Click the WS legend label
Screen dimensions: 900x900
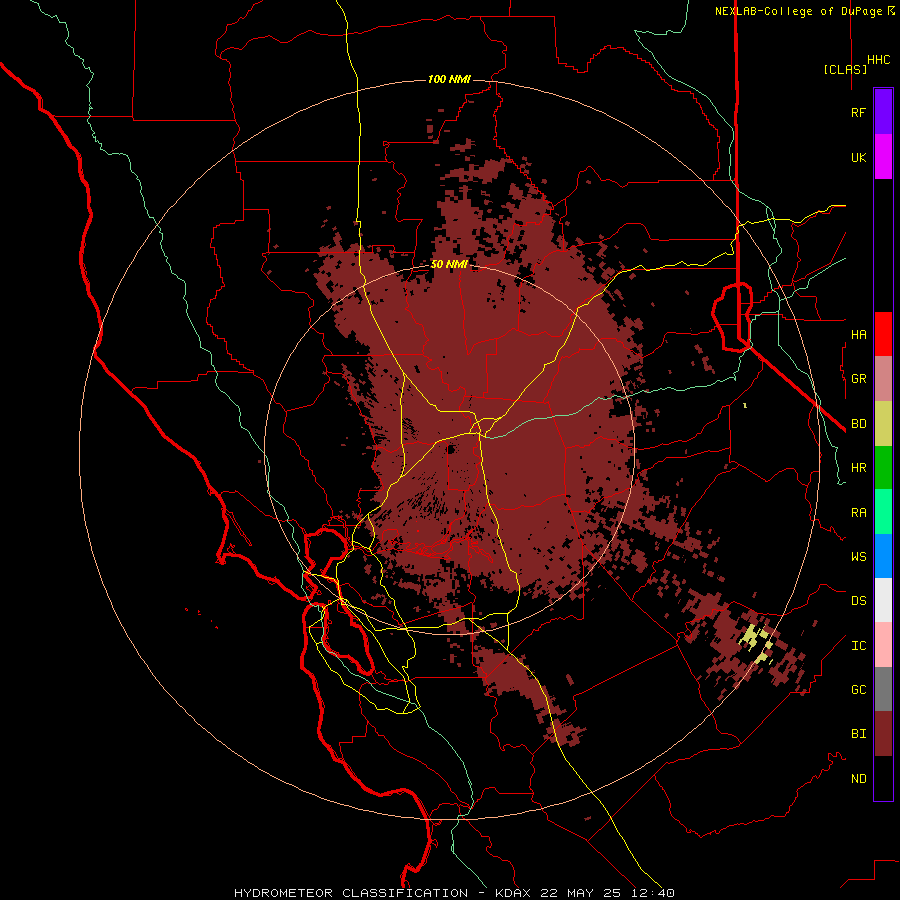click(x=858, y=557)
